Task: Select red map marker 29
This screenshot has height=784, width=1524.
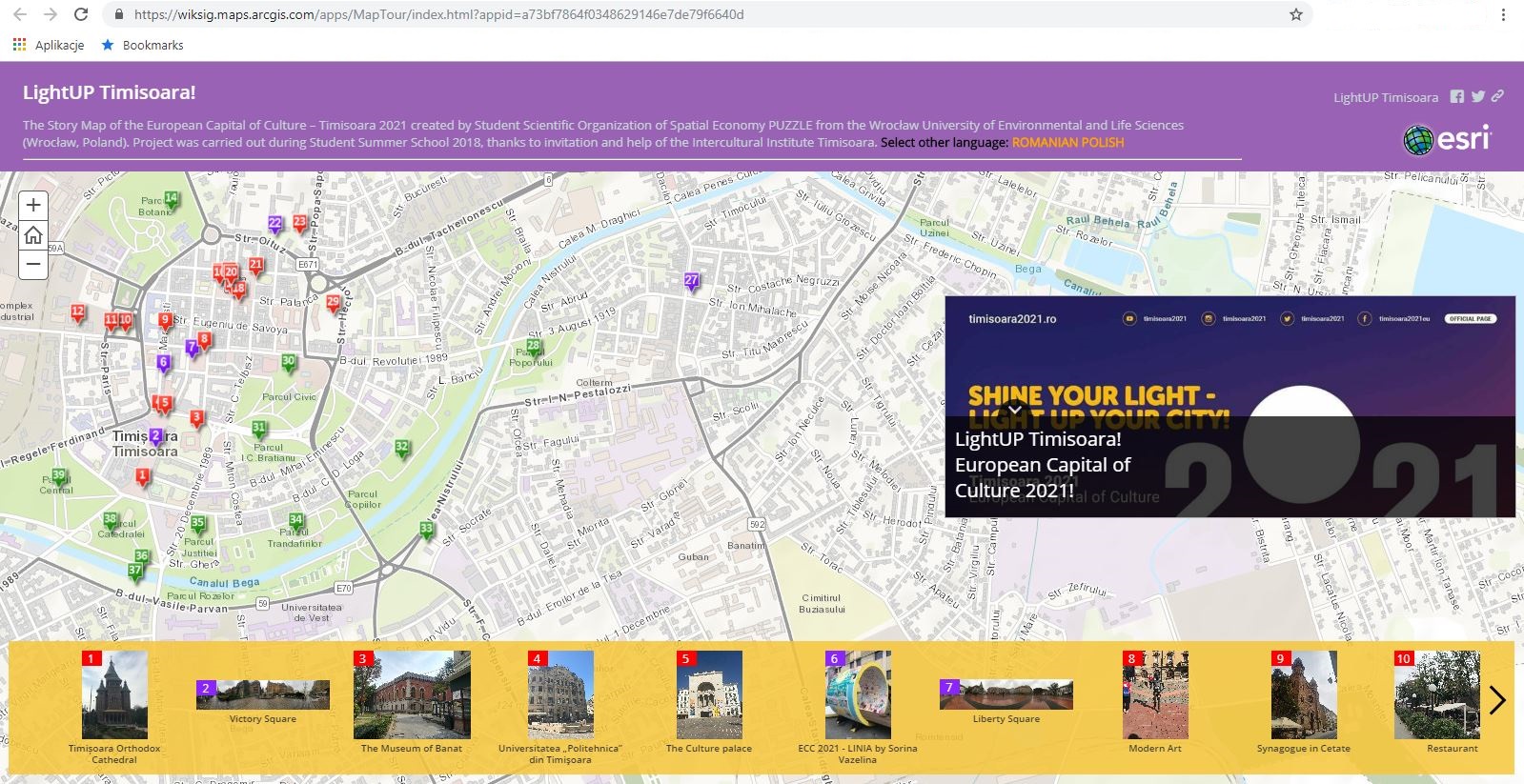Action: [x=333, y=304]
